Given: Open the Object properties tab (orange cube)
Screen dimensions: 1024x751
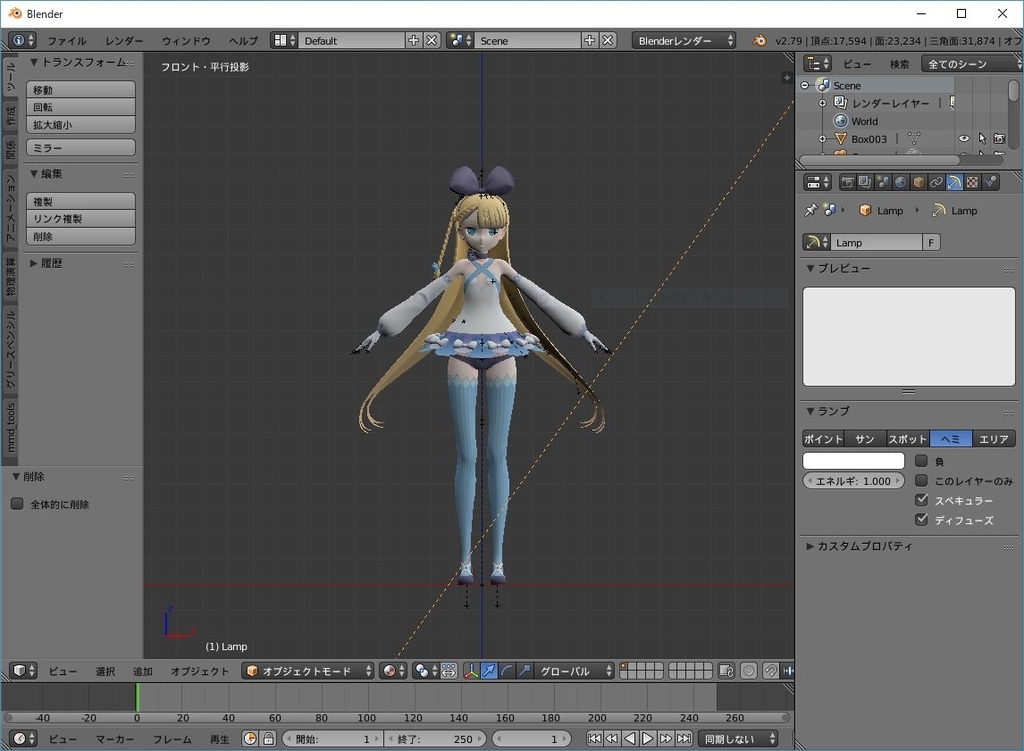Looking at the screenshot, I should click(x=918, y=182).
